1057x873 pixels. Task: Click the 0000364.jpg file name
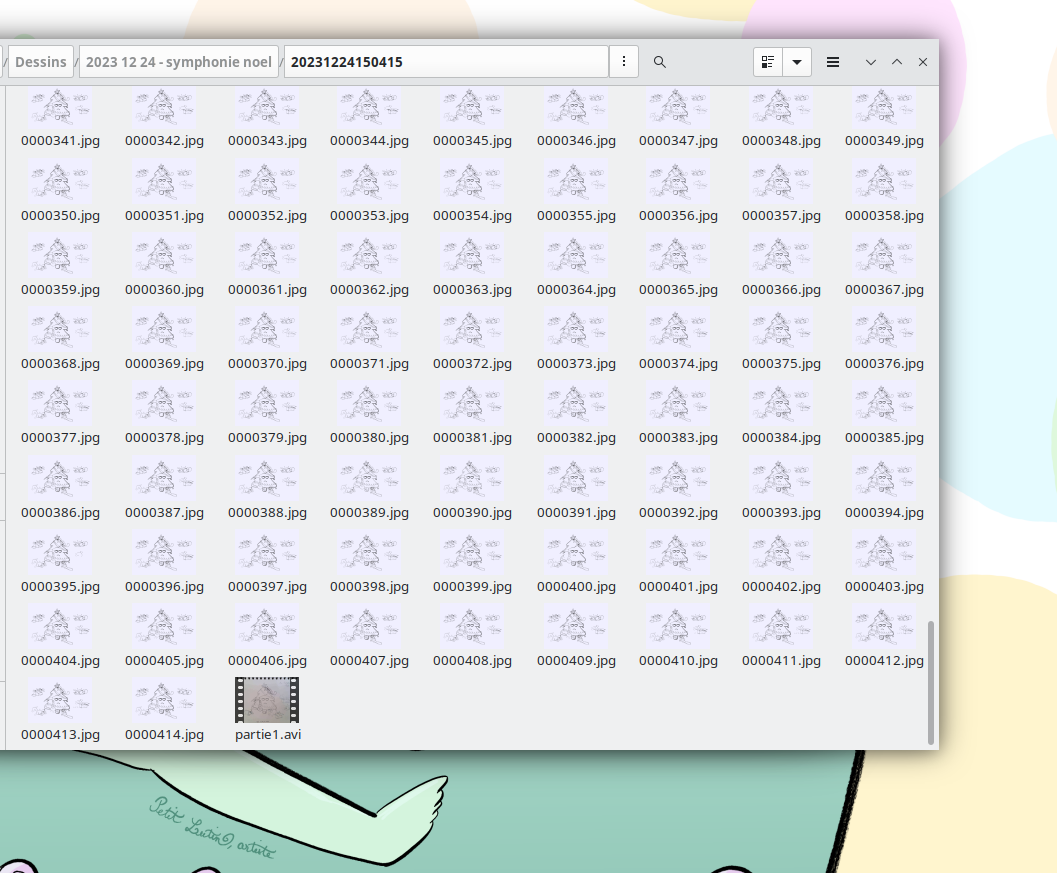point(576,289)
